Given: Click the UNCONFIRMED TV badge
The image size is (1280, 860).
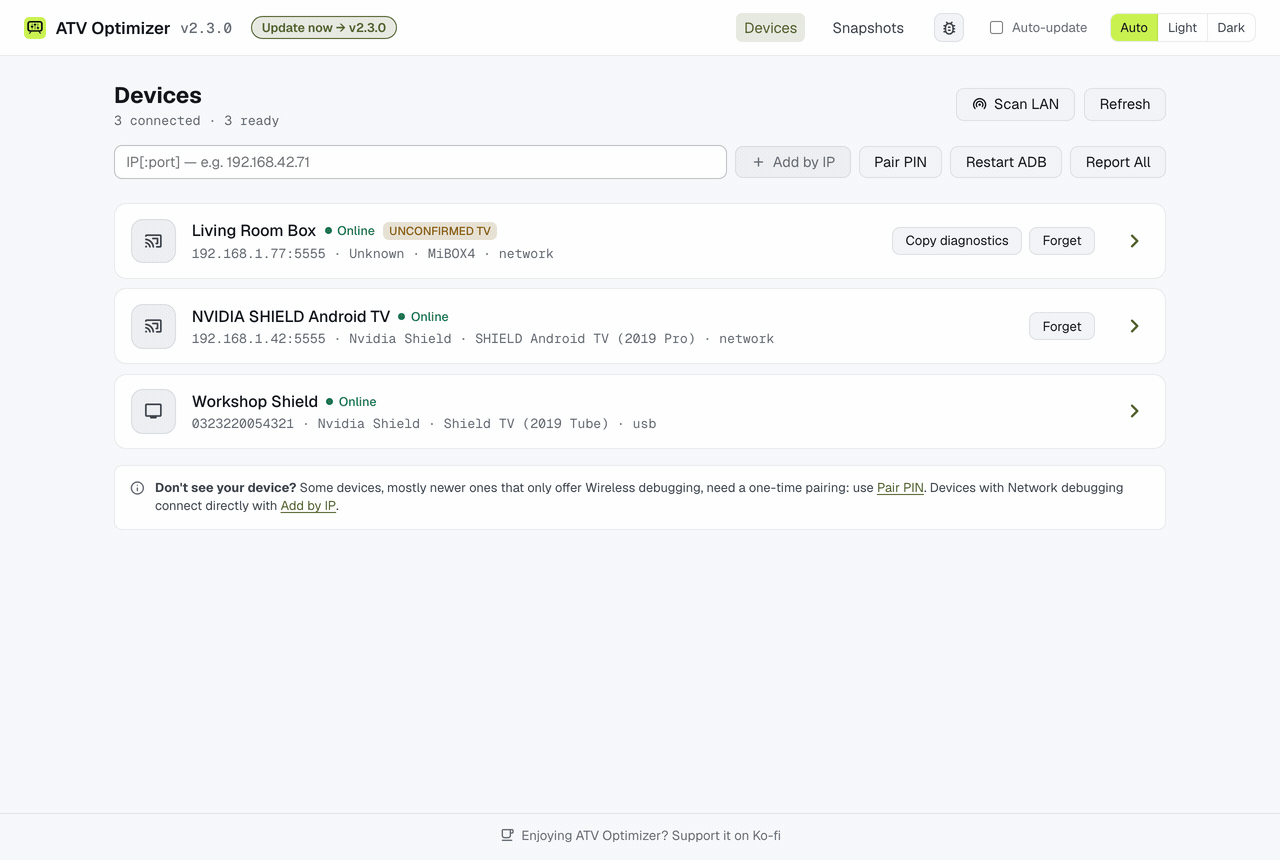Looking at the screenshot, I should coord(440,231).
